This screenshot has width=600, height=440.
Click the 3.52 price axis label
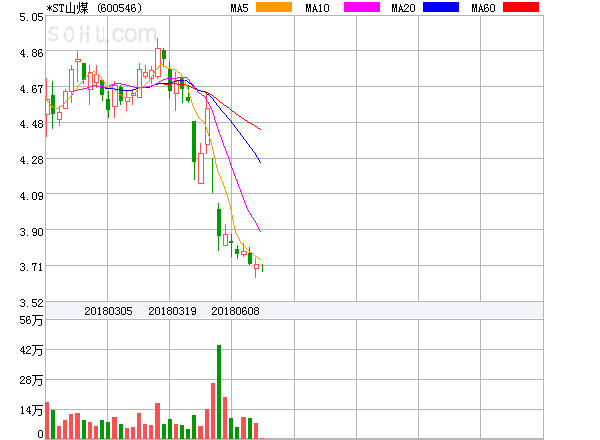[31, 303]
